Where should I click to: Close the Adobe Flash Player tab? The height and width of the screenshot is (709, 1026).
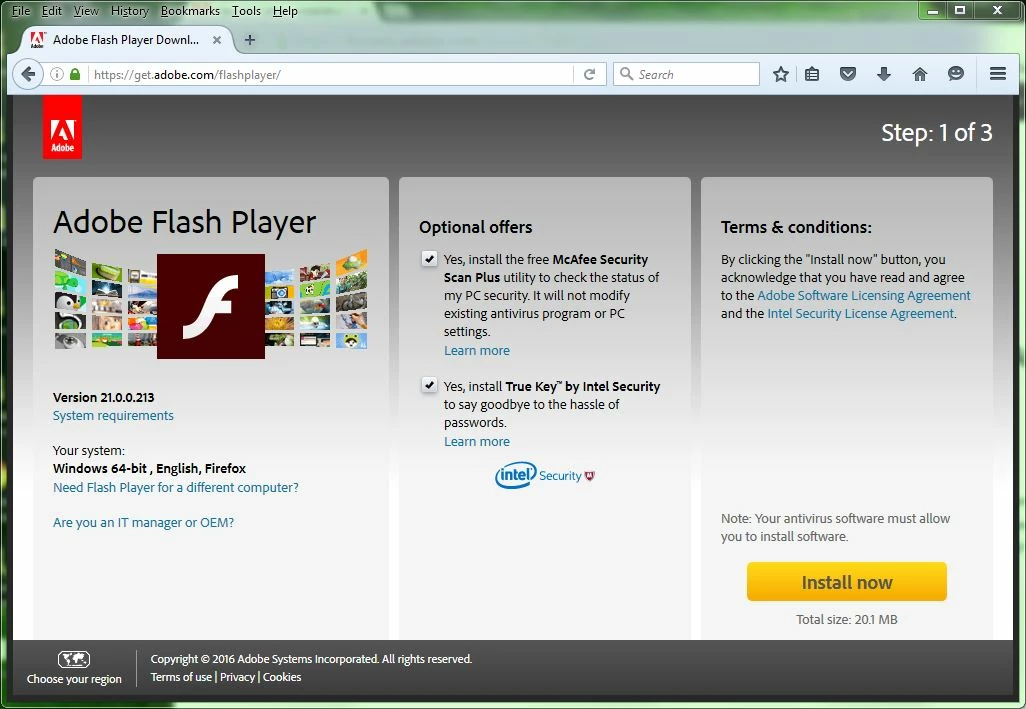[217, 40]
